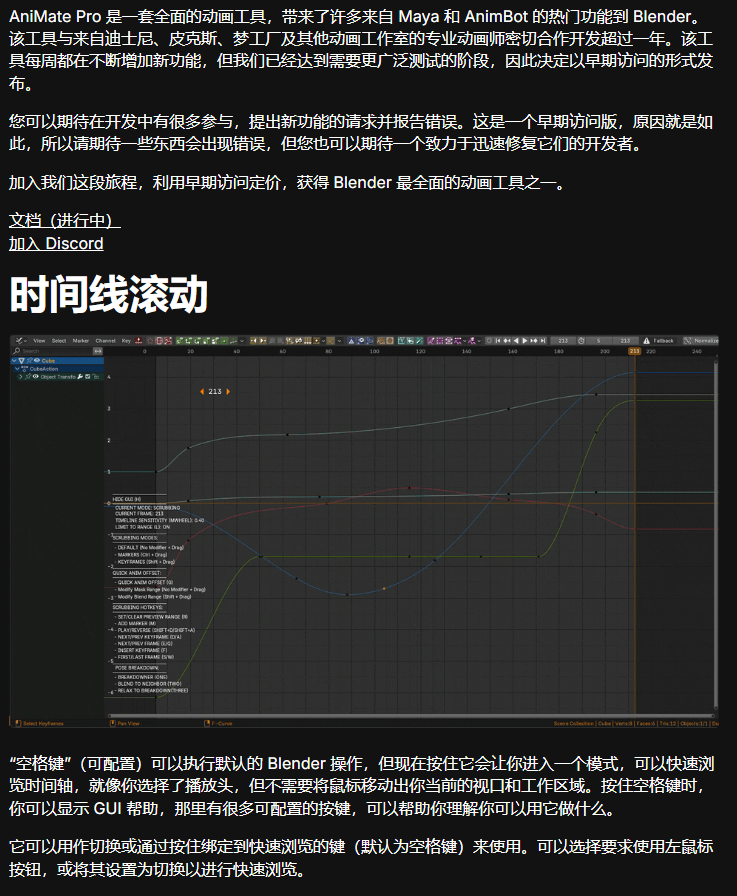Click the start frame field showing 5

pyautogui.click(x=599, y=341)
